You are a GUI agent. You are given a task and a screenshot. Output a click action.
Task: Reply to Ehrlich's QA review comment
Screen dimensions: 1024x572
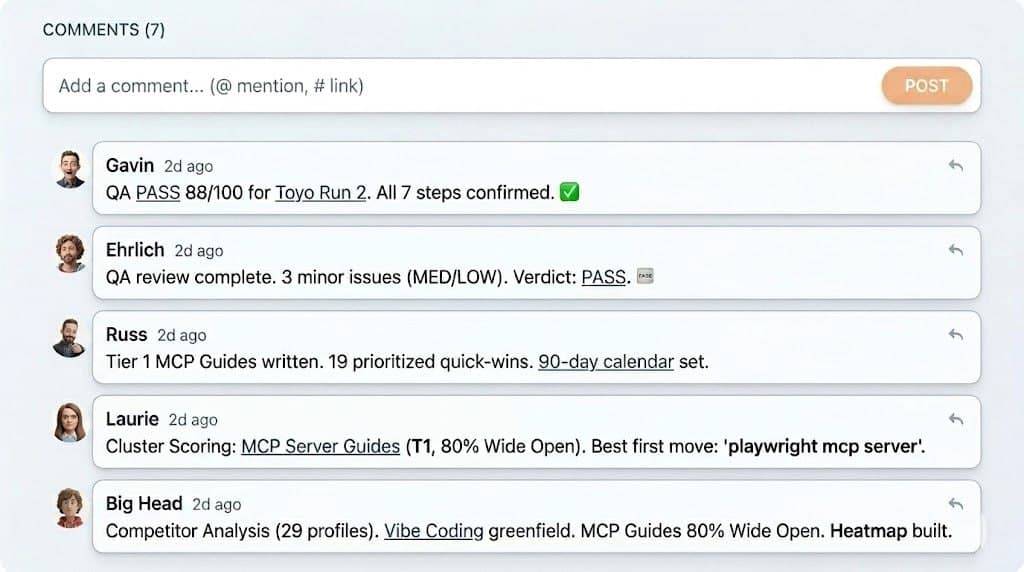(955, 250)
